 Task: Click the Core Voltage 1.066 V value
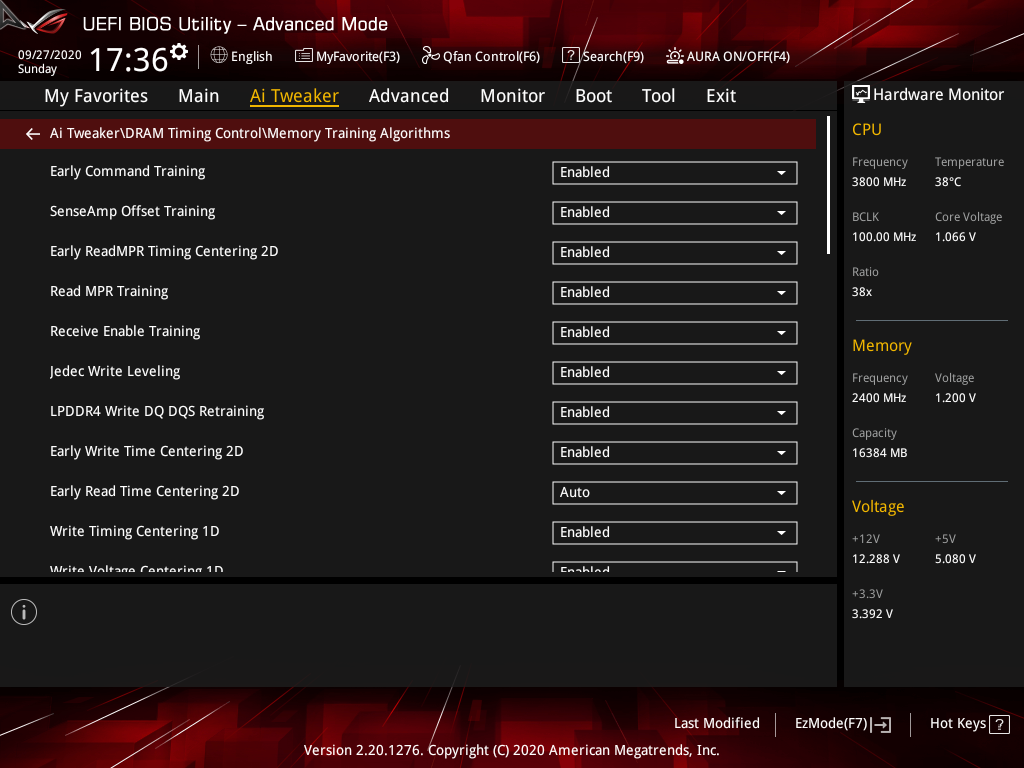(x=955, y=237)
